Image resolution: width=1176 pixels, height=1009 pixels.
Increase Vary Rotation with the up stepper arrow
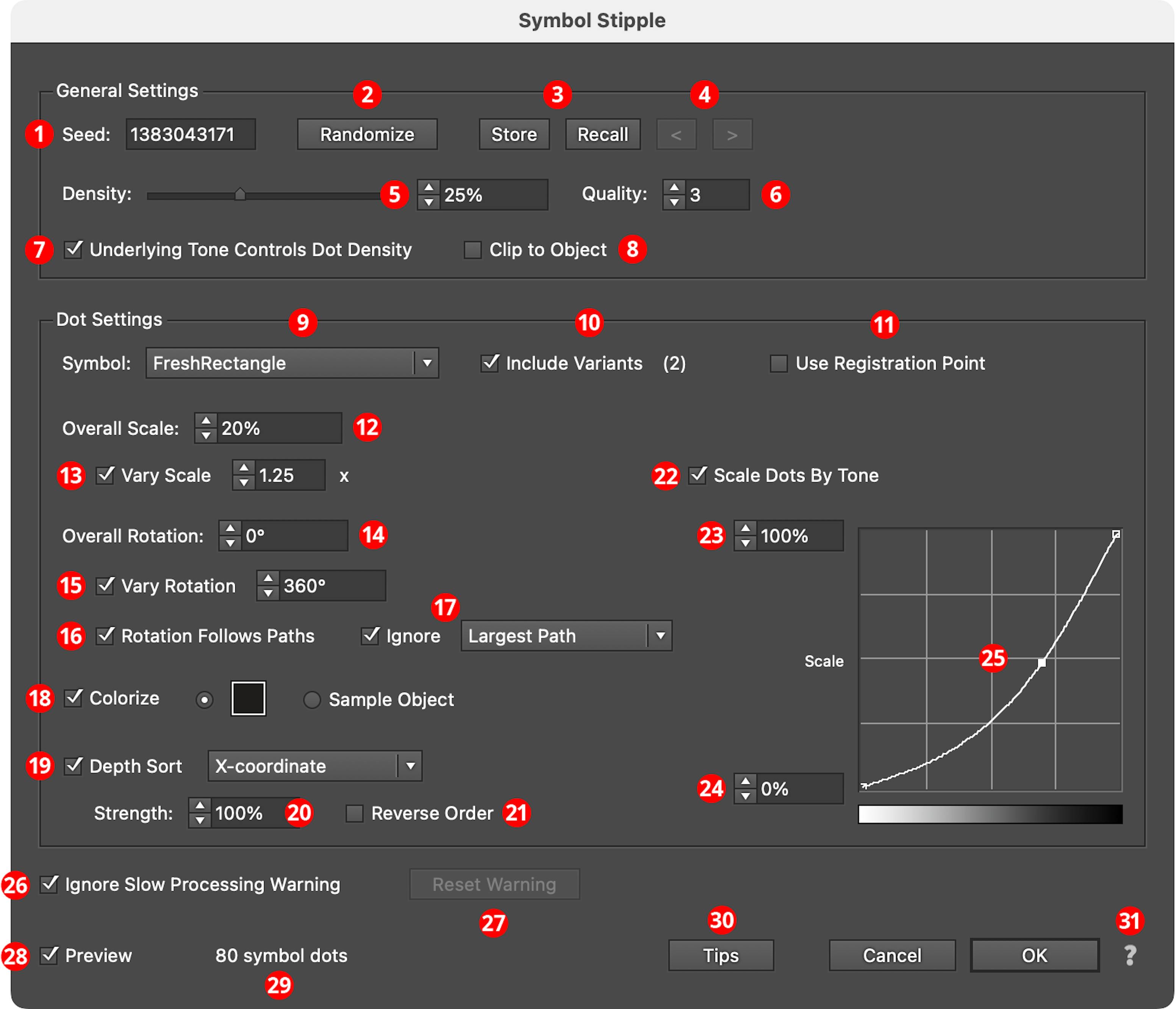(268, 578)
